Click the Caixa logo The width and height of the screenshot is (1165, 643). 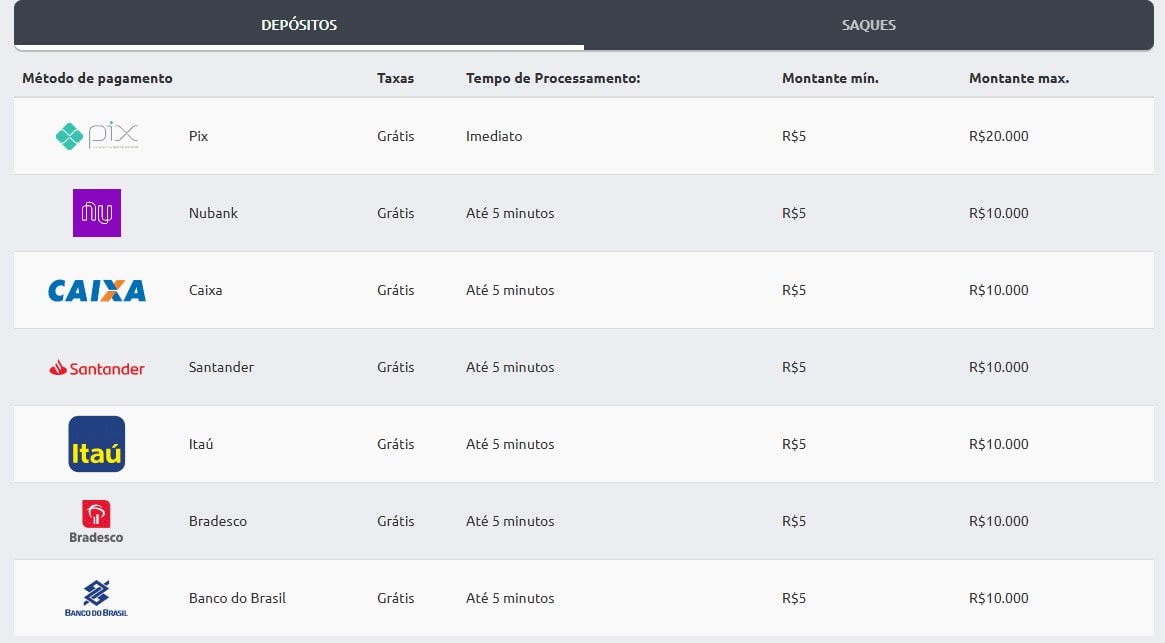point(97,291)
